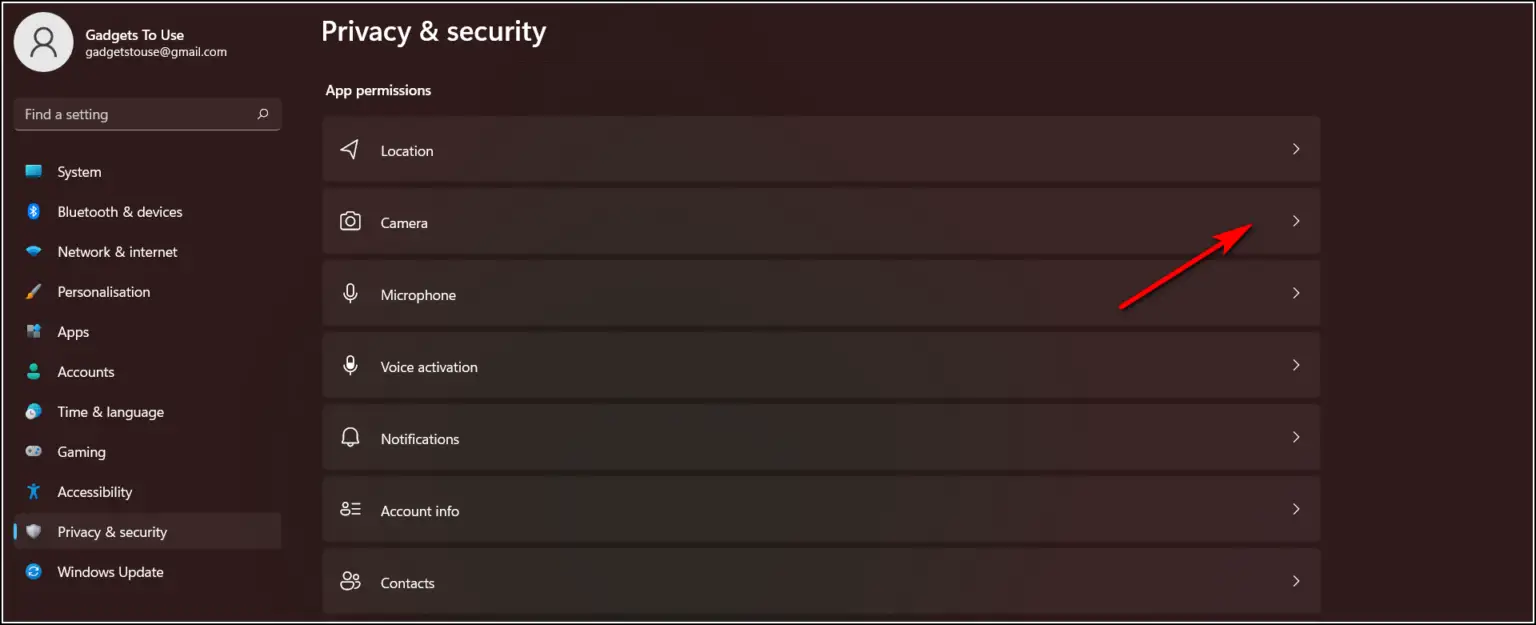Click the Camera icon
The width and height of the screenshot is (1536, 625).
350,222
